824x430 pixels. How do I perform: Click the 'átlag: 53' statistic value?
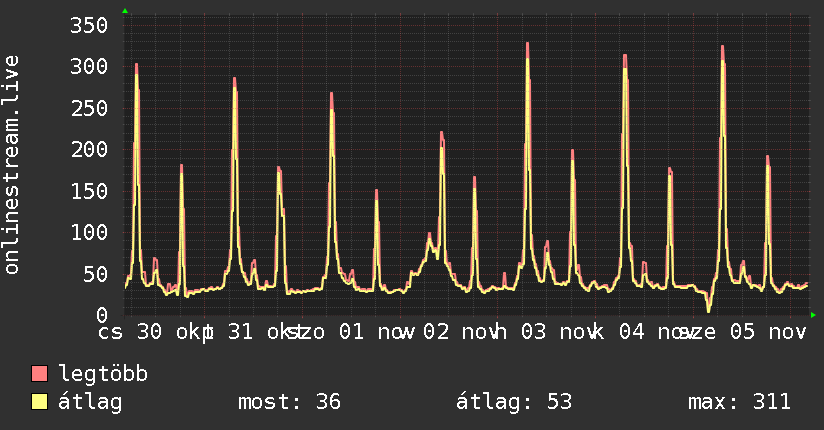(513, 402)
